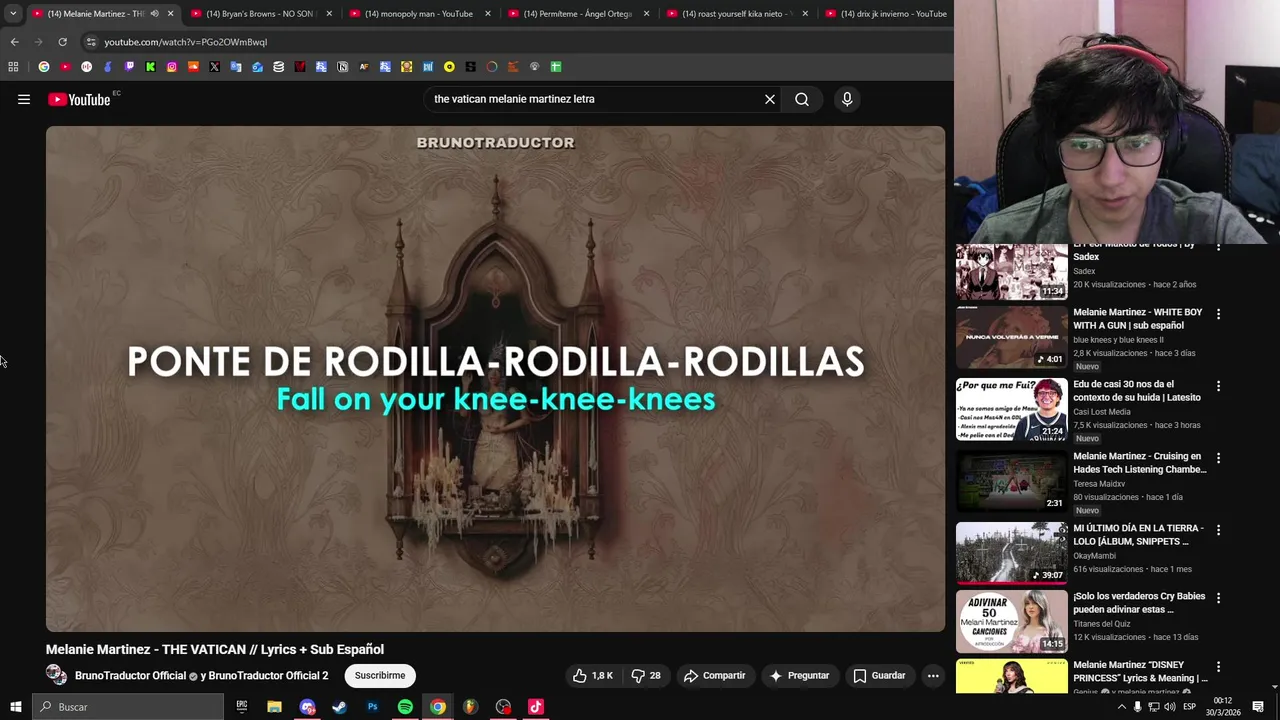Dislike the video with thumbs down
Image resolution: width=1280 pixels, height=720 pixels.
coord(646,676)
